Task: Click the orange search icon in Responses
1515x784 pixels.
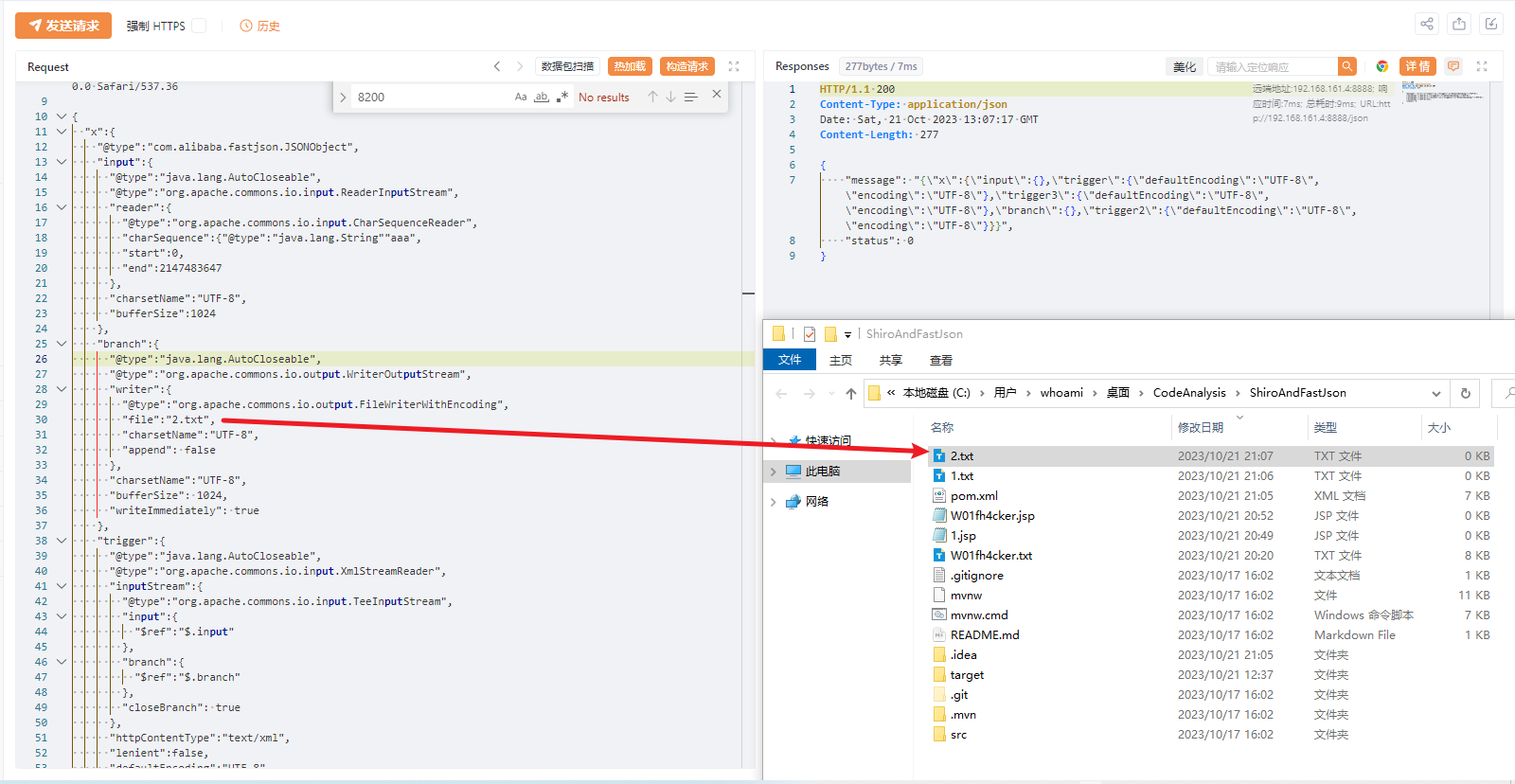Action: coord(1347,66)
